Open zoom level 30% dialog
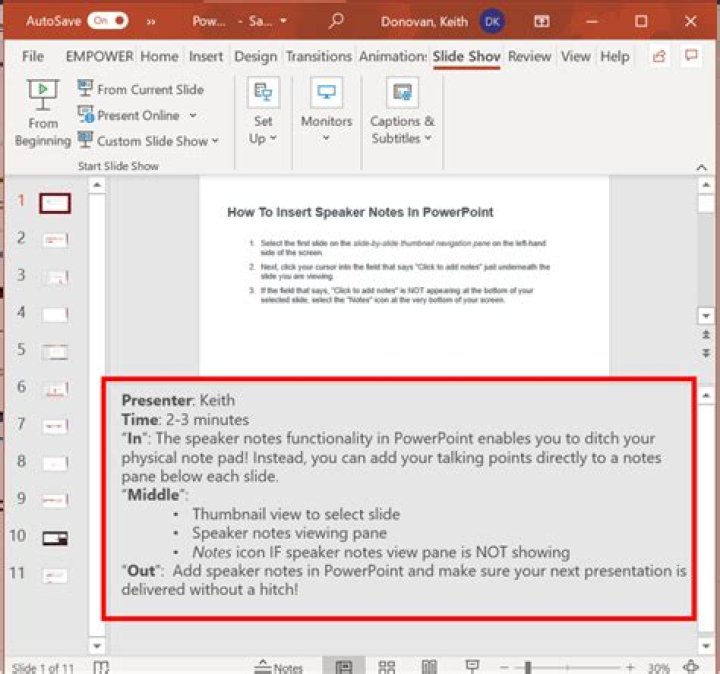720x674 pixels. click(658, 668)
